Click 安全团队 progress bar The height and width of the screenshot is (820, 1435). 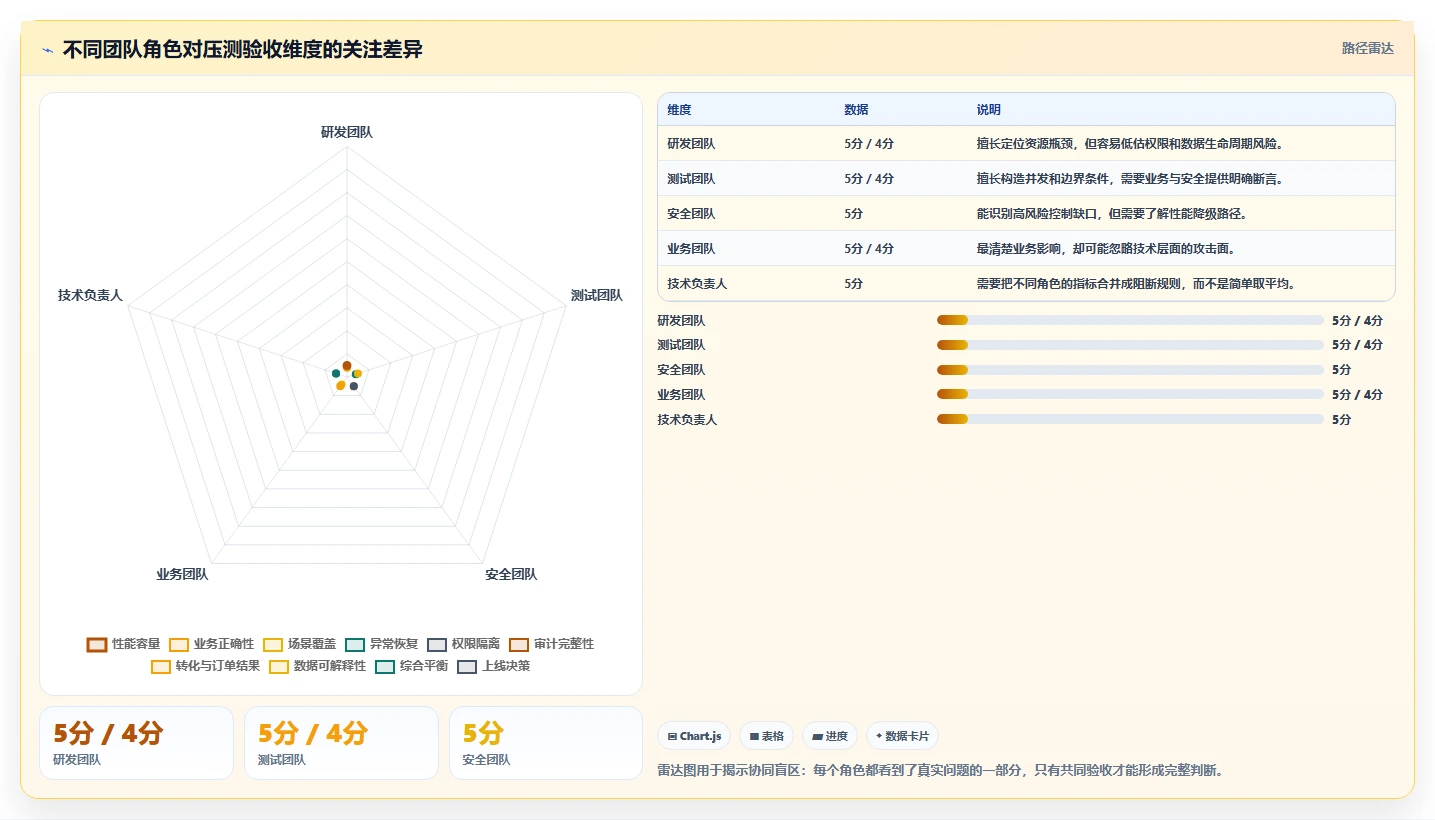pos(1130,370)
